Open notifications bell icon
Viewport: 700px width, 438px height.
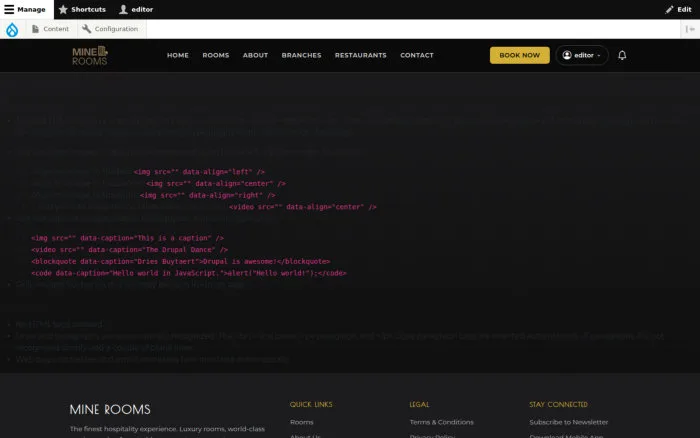(x=622, y=55)
